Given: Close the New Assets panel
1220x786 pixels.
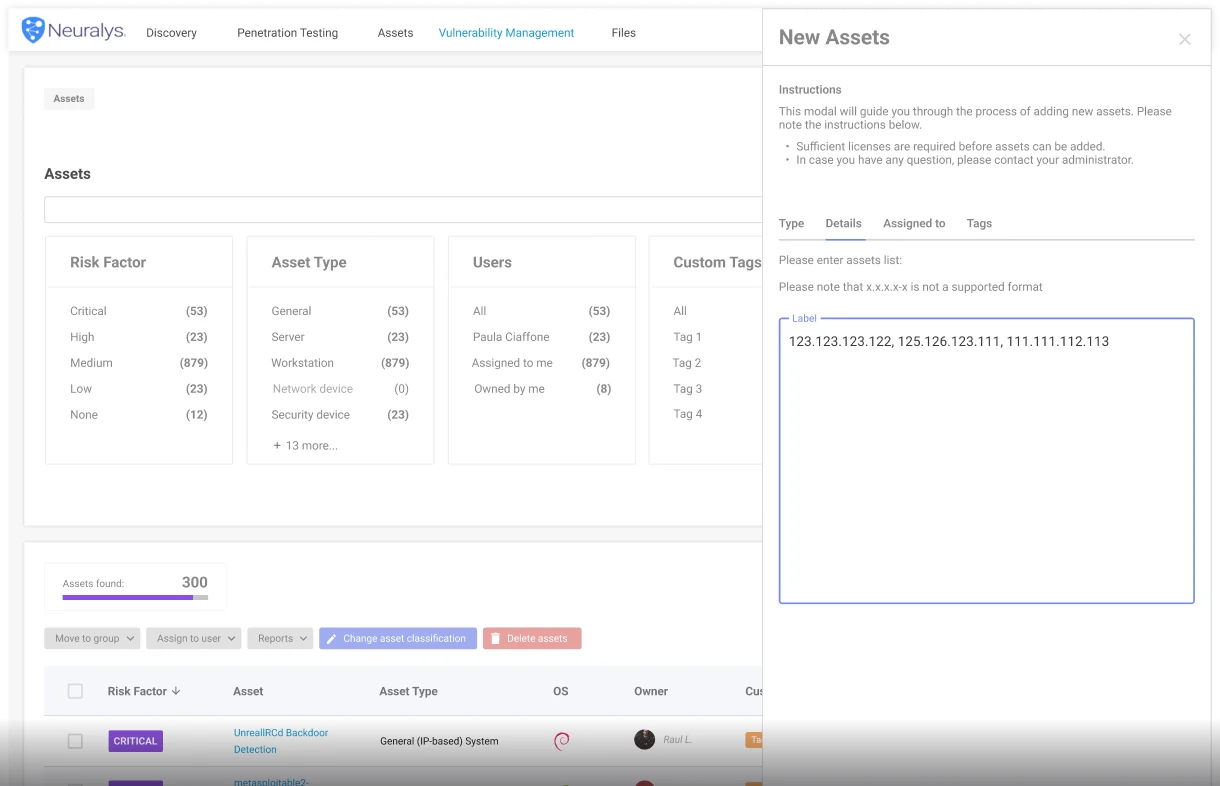Looking at the screenshot, I should tap(1184, 39).
